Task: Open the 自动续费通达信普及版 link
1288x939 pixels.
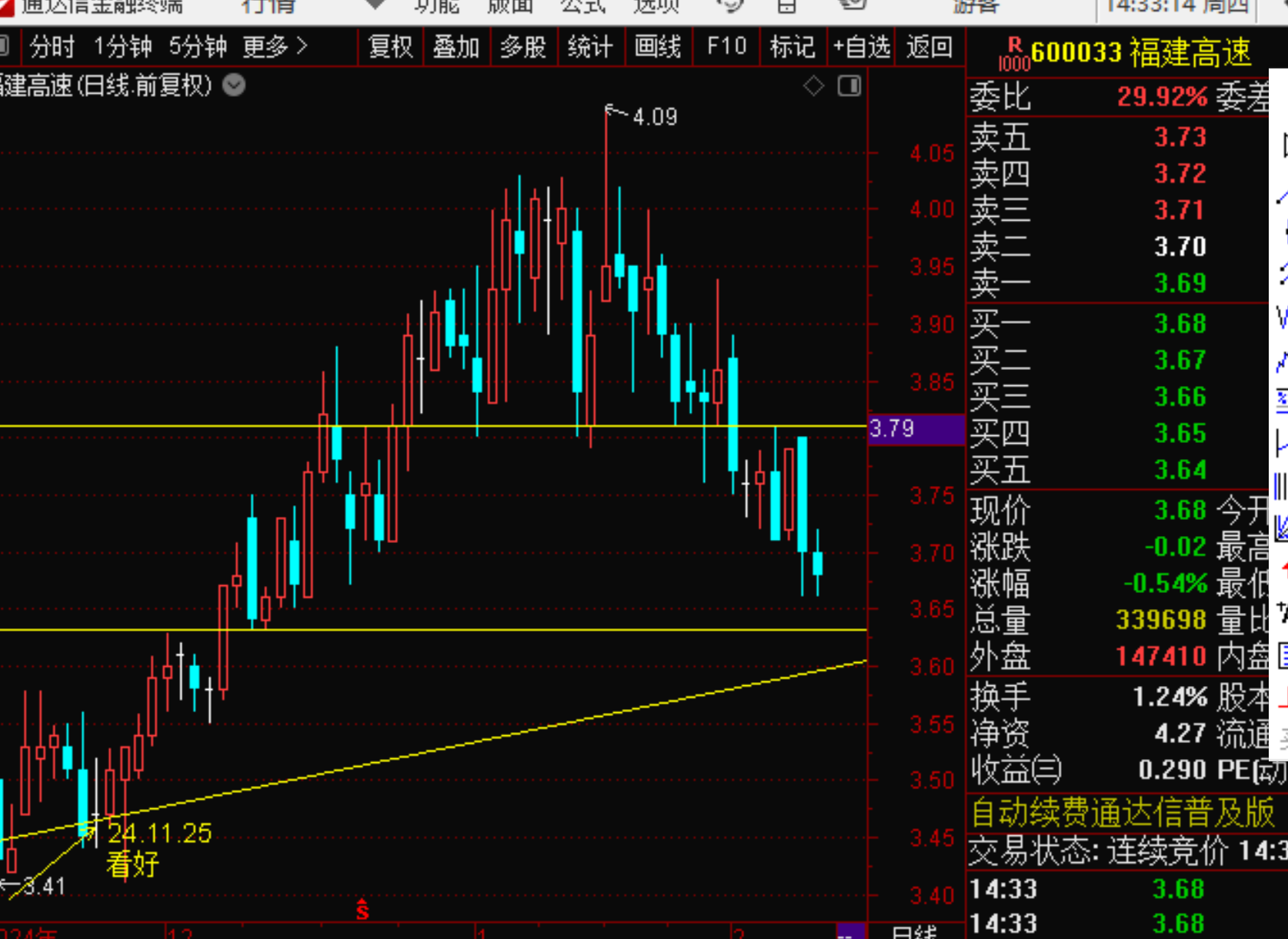Action: [1122, 812]
